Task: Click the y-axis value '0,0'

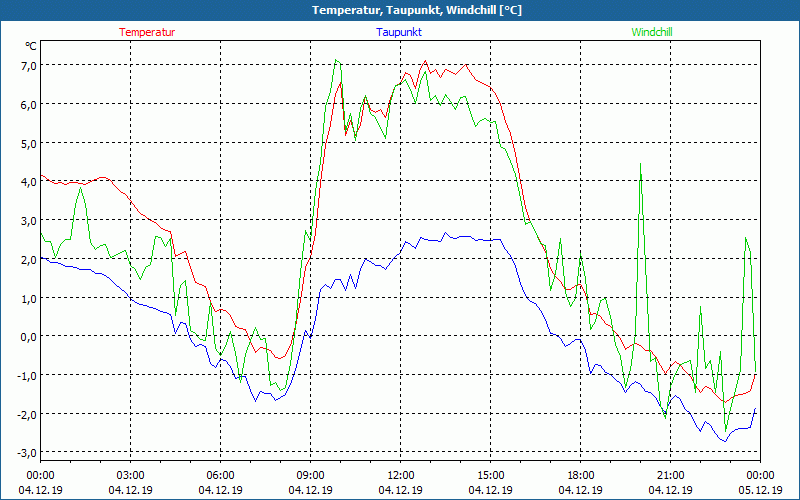Action: [29, 336]
